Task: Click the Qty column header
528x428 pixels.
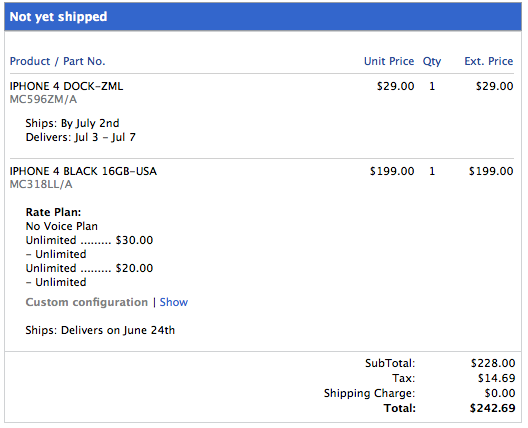Action: 432,61
